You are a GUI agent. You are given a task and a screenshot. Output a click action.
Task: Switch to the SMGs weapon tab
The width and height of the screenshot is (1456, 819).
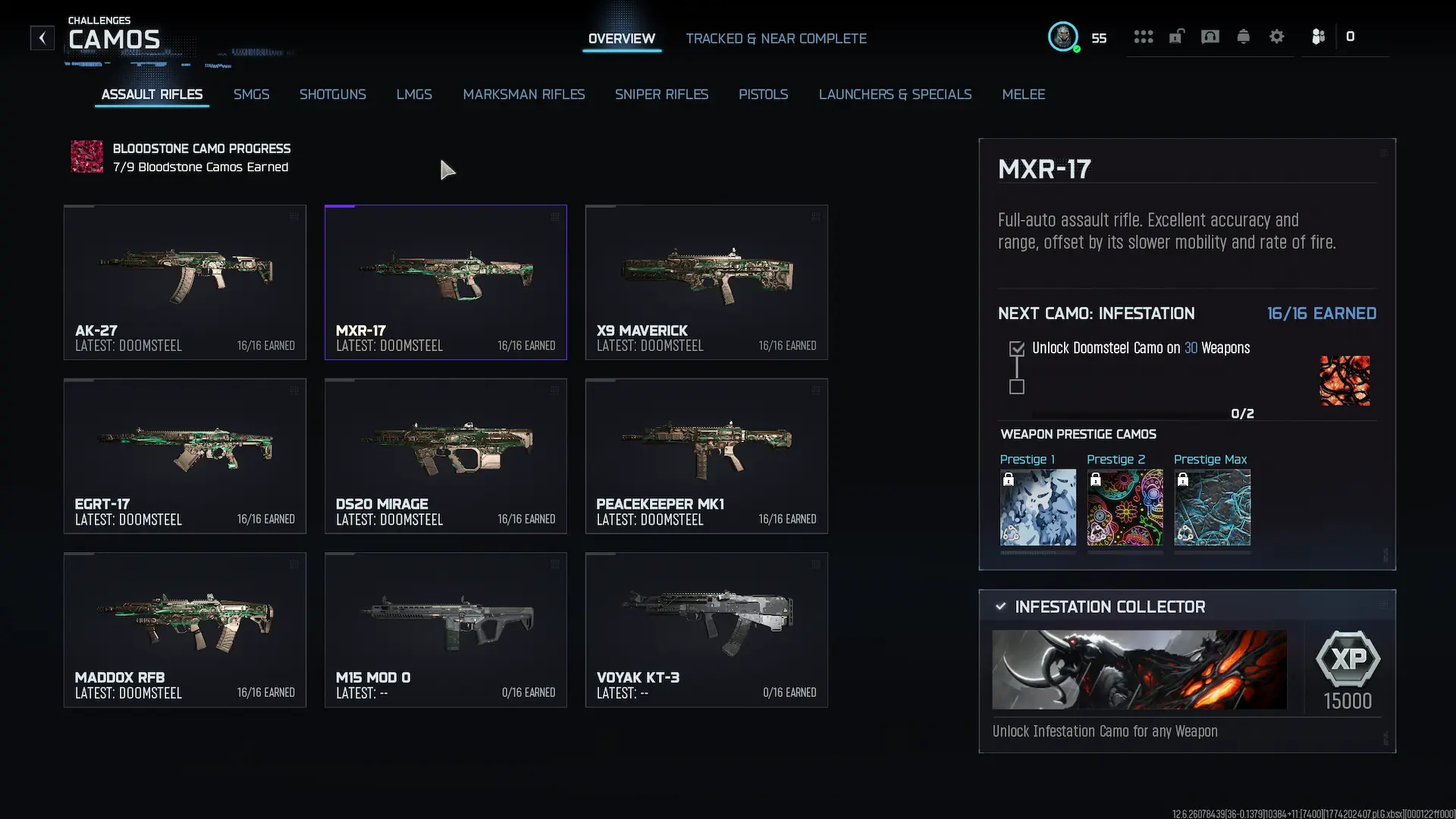point(251,95)
